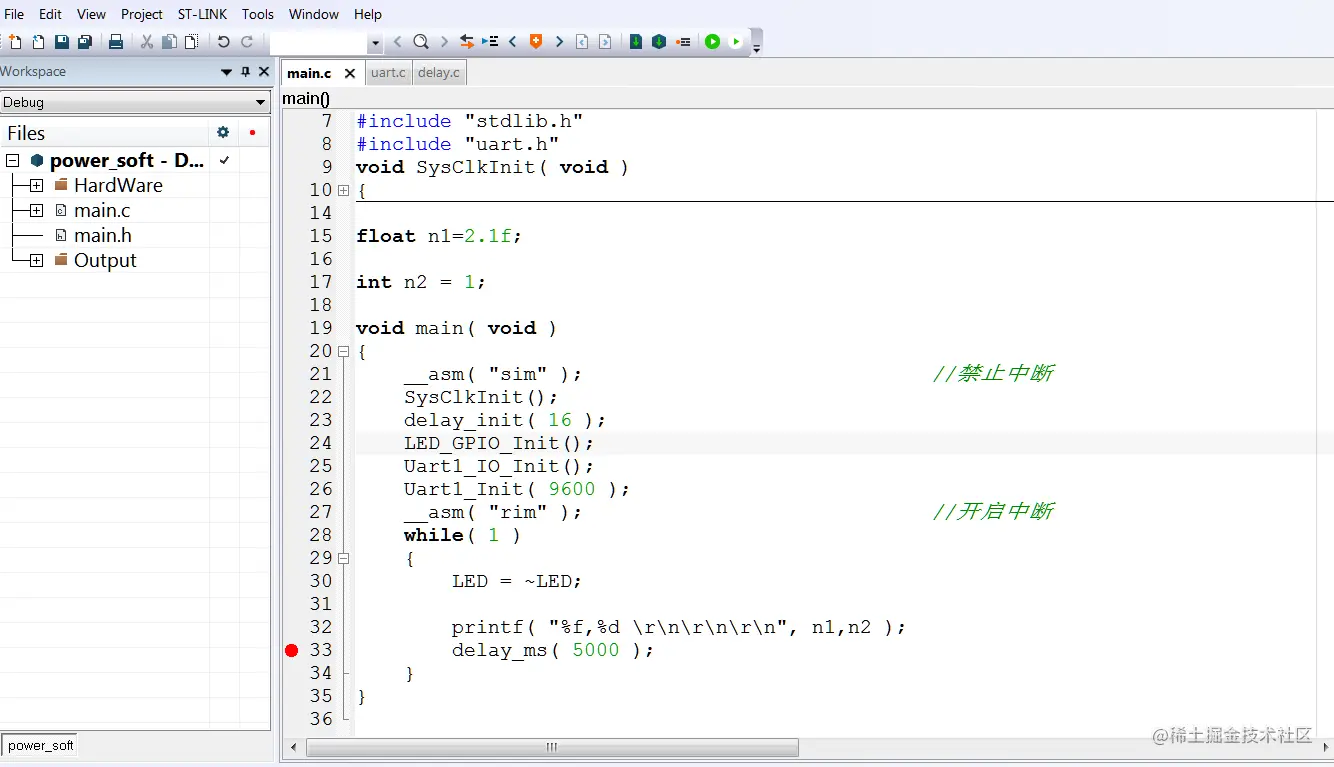1334x767 pixels.
Task: Open the Tools menu
Action: coord(257,14)
